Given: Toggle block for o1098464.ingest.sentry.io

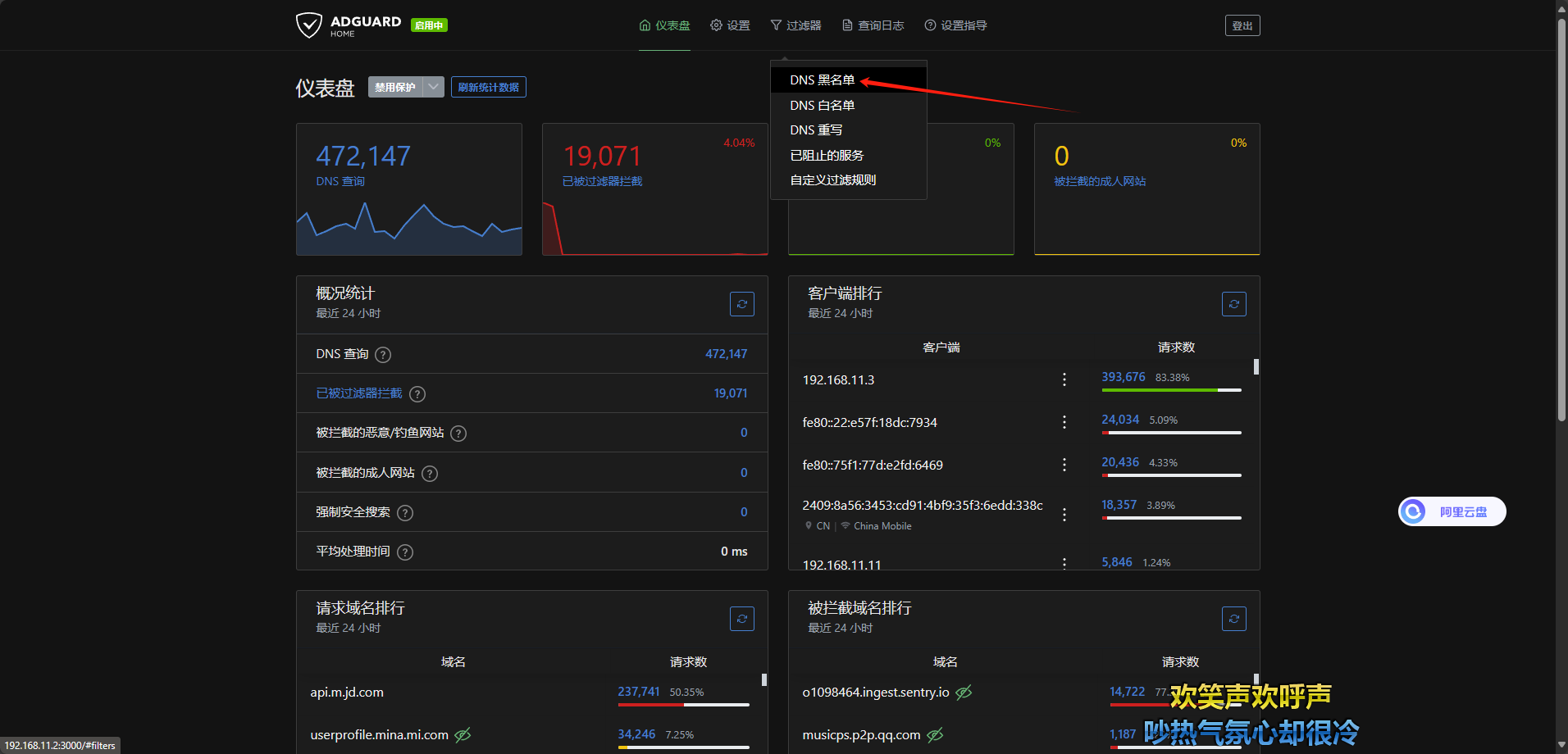Looking at the screenshot, I should (964, 693).
